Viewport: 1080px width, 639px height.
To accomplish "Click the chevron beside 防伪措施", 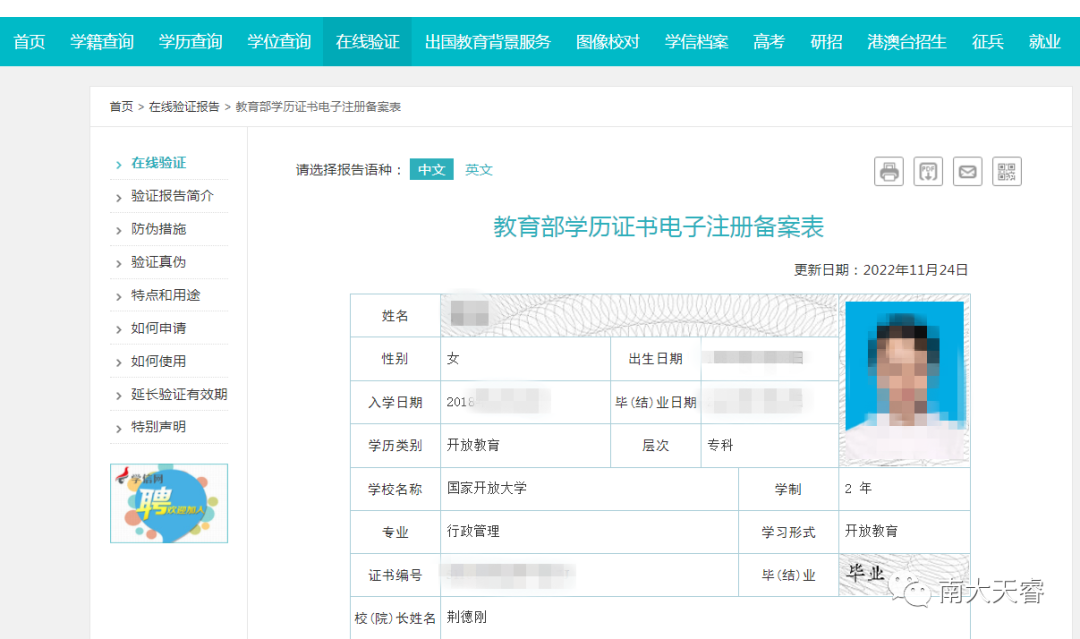I will pos(118,231).
